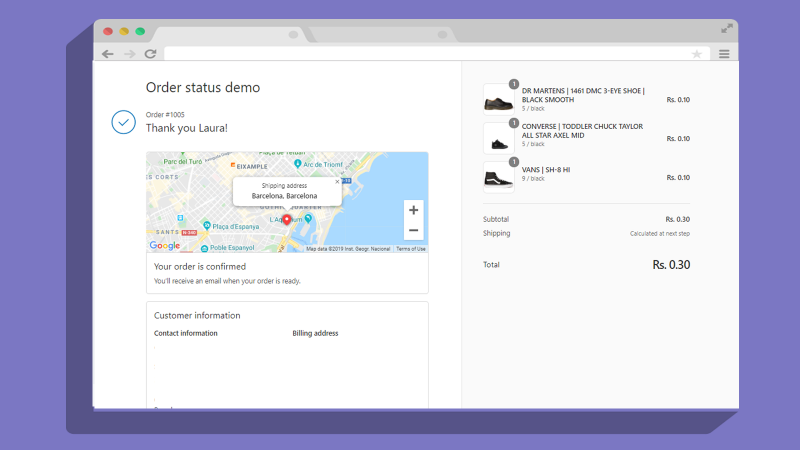Click the order confirmed checkmark icon
800x450 pixels.
click(x=123, y=122)
